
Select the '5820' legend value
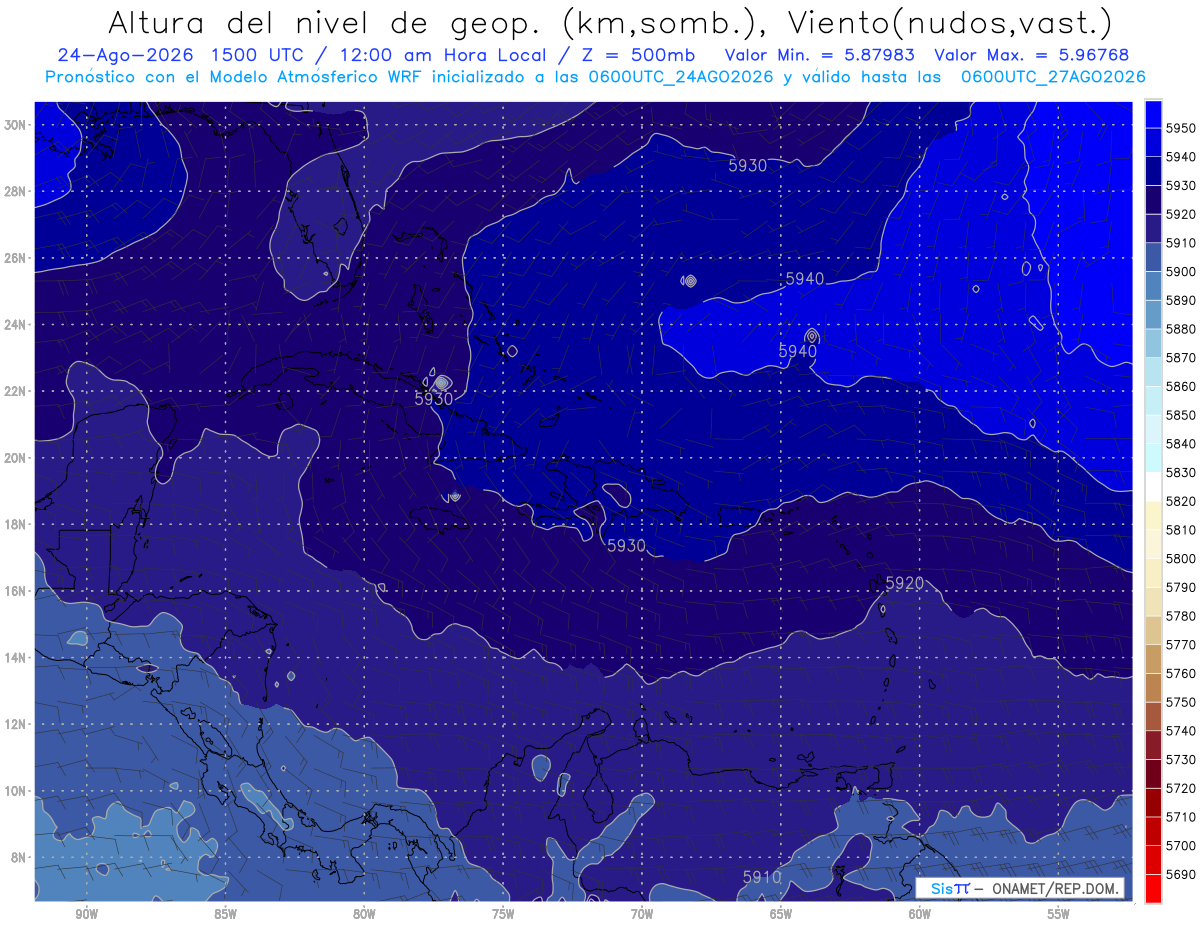click(1181, 501)
